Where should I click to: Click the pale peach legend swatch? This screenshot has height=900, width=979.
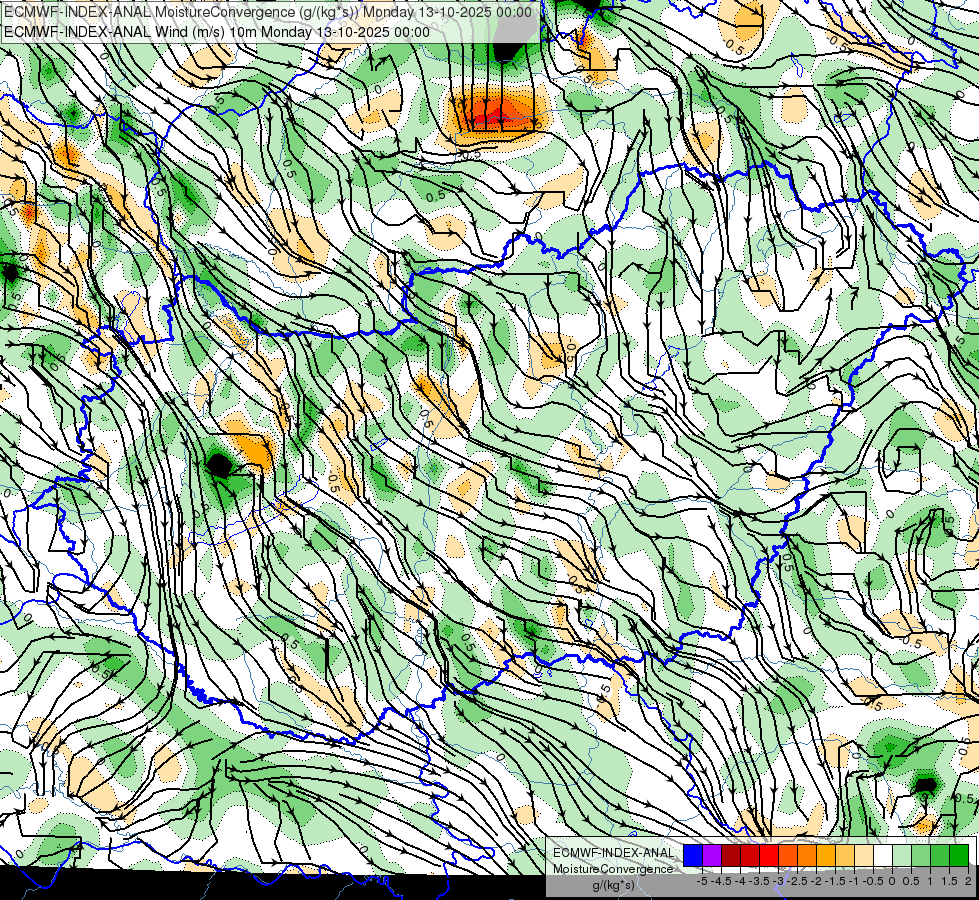tap(864, 856)
